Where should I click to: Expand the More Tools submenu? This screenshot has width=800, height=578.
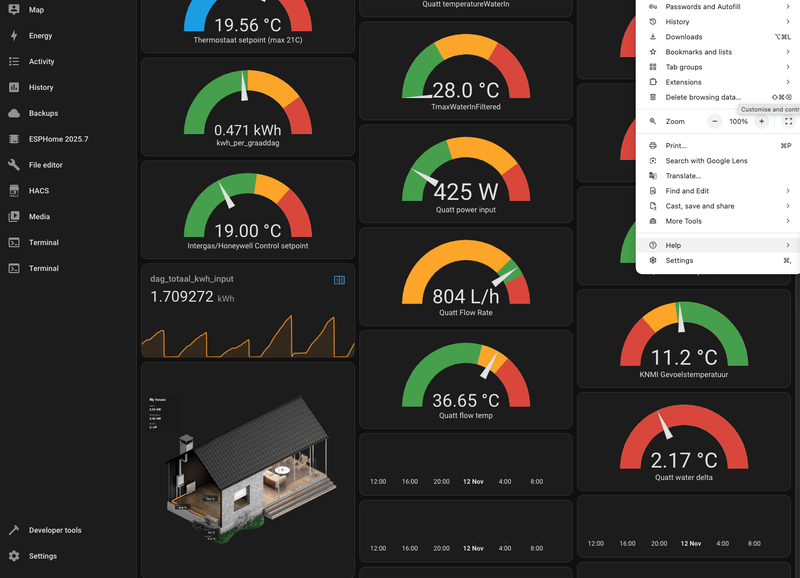pos(718,221)
